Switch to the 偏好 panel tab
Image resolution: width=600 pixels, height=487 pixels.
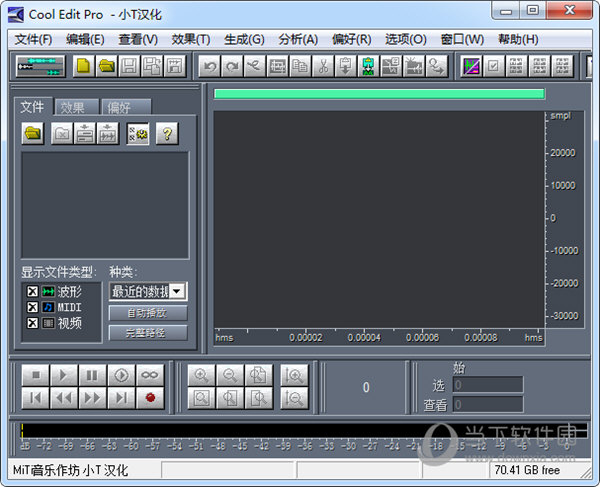click(126, 107)
